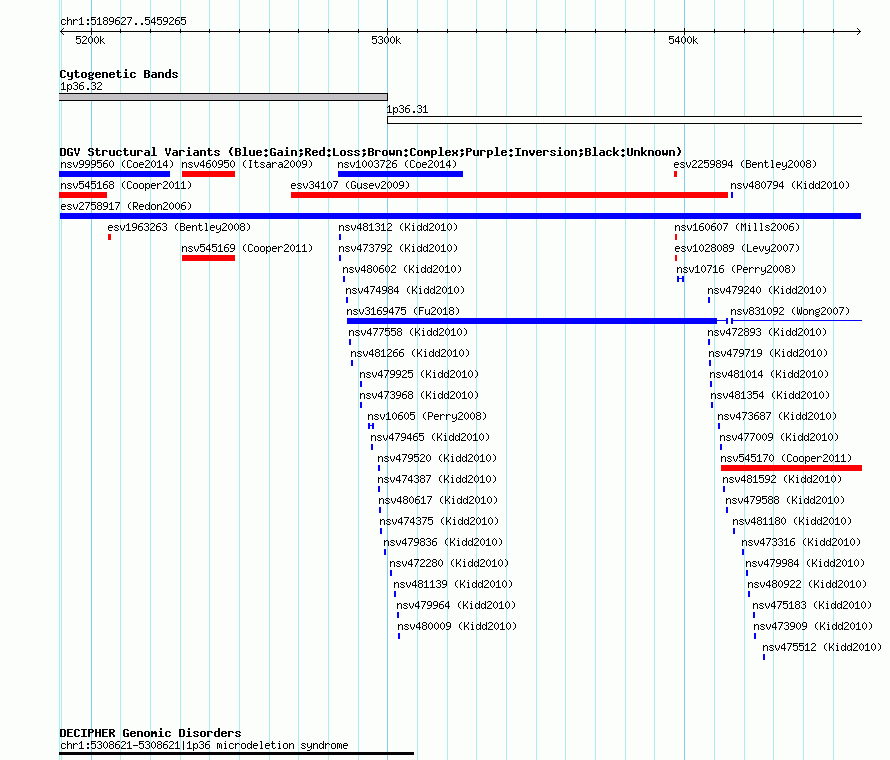Image resolution: width=890 pixels, height=760 pixels.
Task: Open nsv3169475 (Fu2018) variant label
Action: pyautogui.click(x=403, y=311)
